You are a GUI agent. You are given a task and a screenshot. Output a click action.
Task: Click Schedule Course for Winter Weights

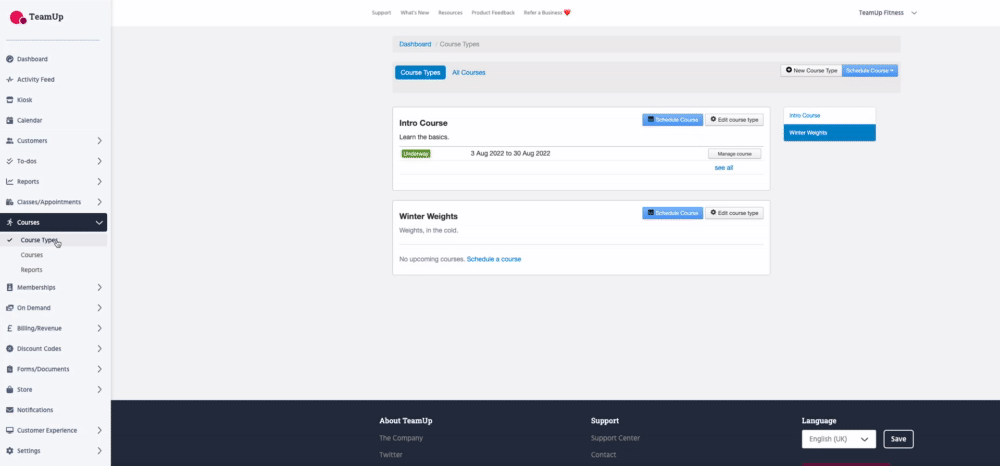pyautogui.click(x=672, y=213)
